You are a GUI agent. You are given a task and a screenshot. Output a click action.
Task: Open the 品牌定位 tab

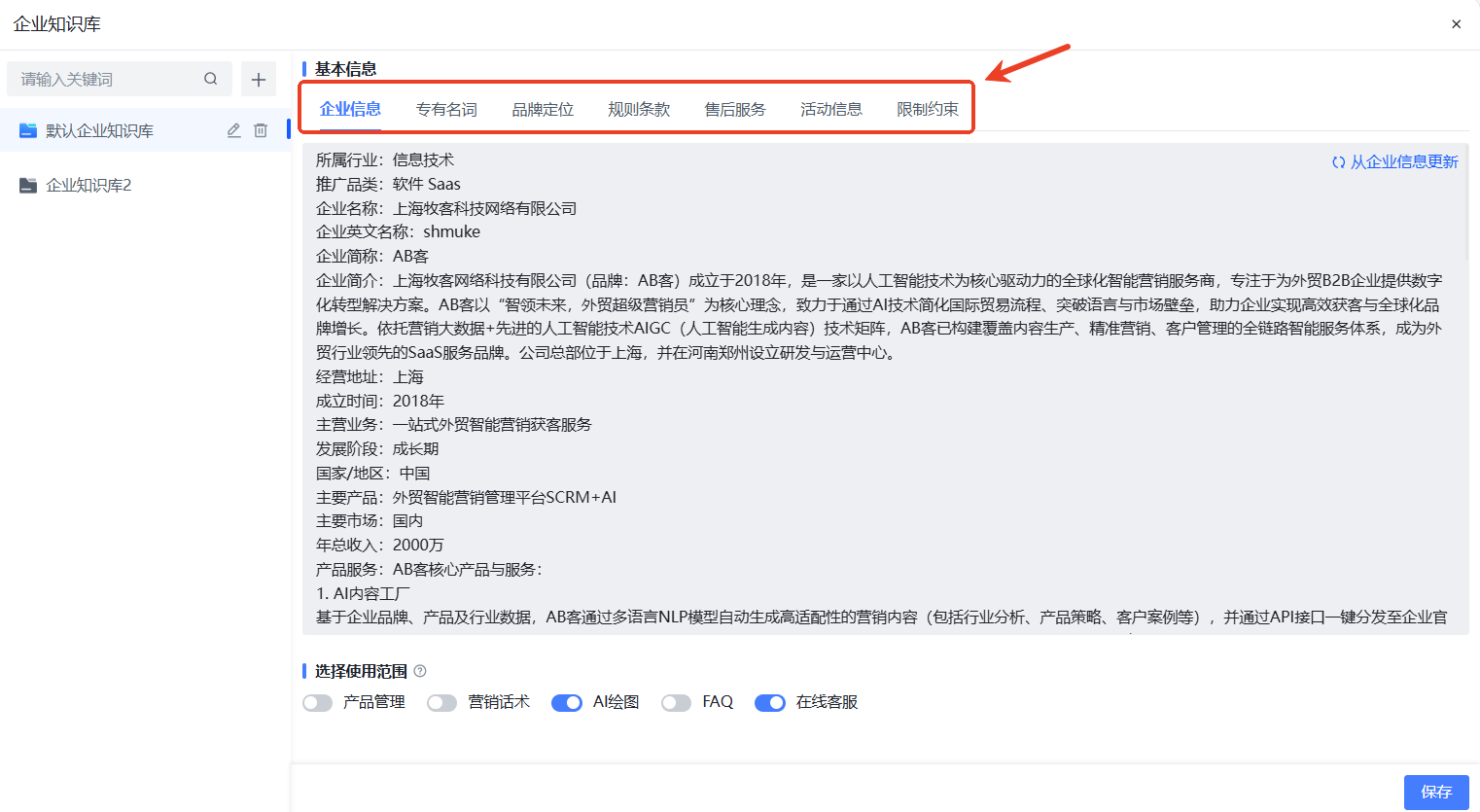543,109
